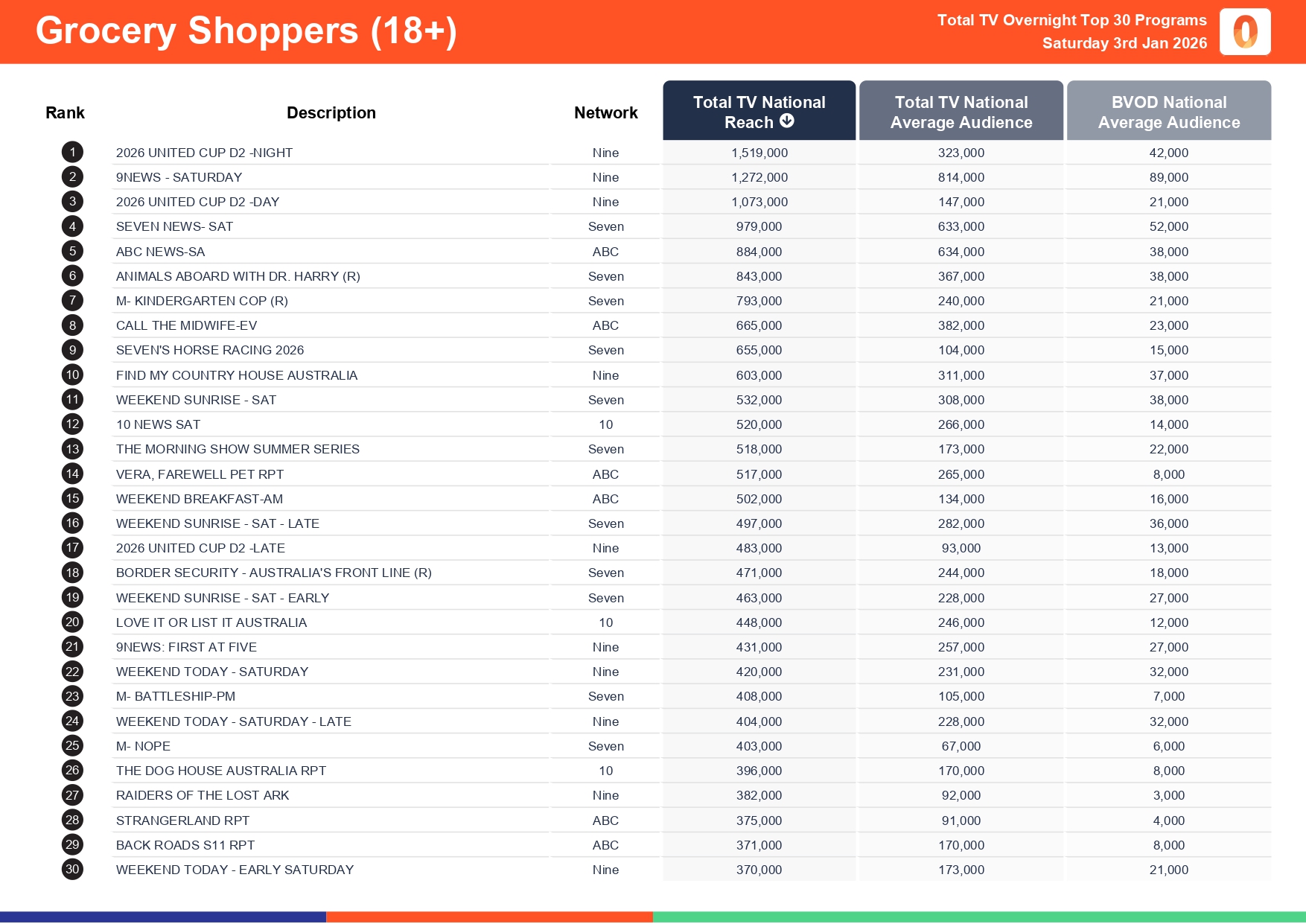Click the rank 30 circle badge
This screenshot has width=1306, height=924.
pos(72,870)
